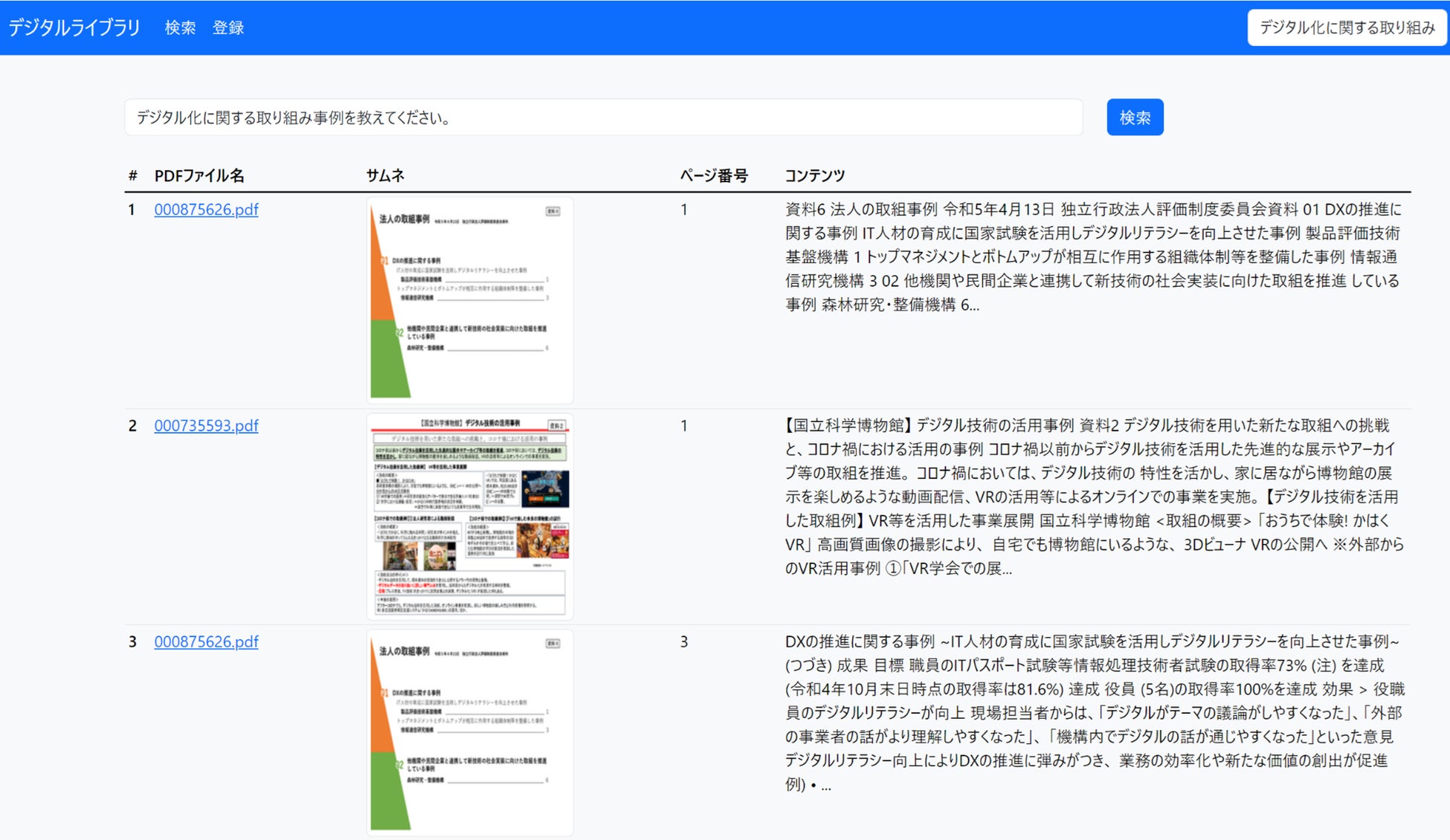Open the 登録 navigation menu item
Viewport: 1450px width, 840px height.
pos(228,28)
